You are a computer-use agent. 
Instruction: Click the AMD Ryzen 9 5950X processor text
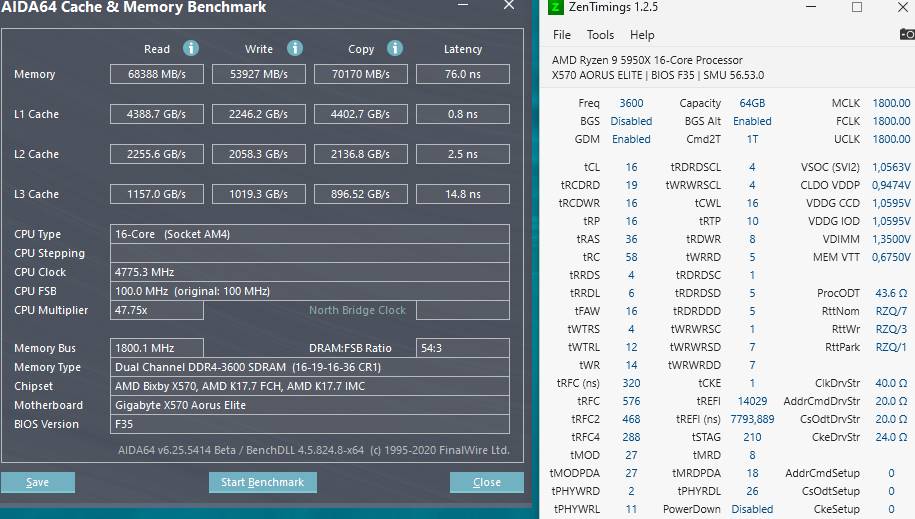[647, 60]
